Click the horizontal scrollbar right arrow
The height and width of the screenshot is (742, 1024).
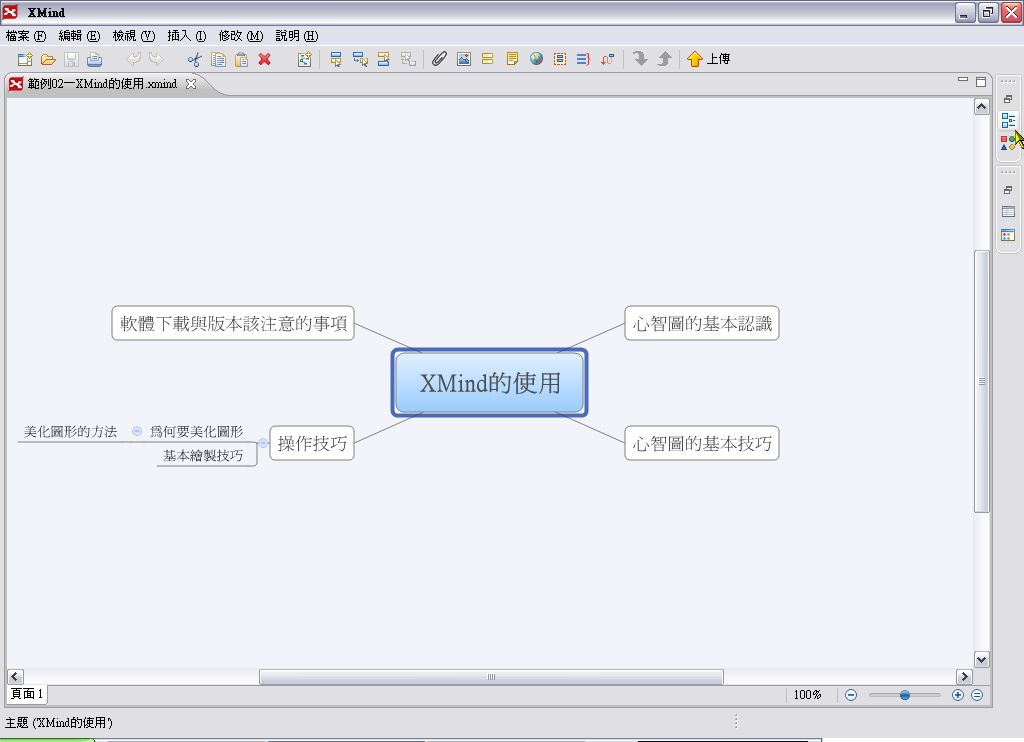click(965, 677)
